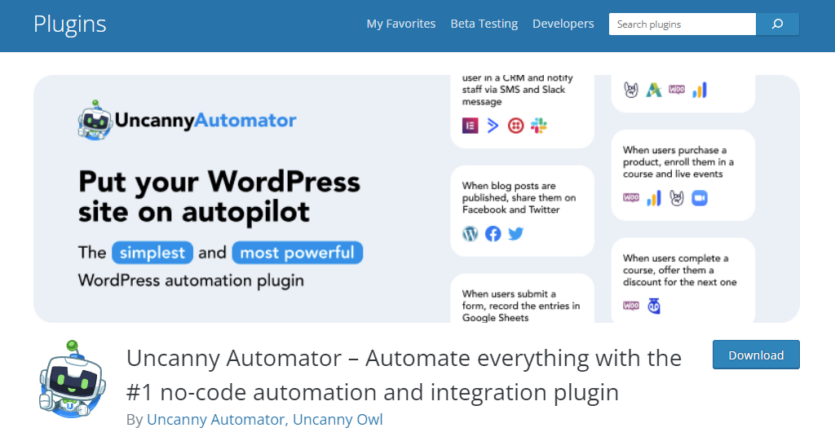Click the red circular icon in the CRM card
Image resolution: width=835 pixels, height=441 pixels.
point(515,126)
